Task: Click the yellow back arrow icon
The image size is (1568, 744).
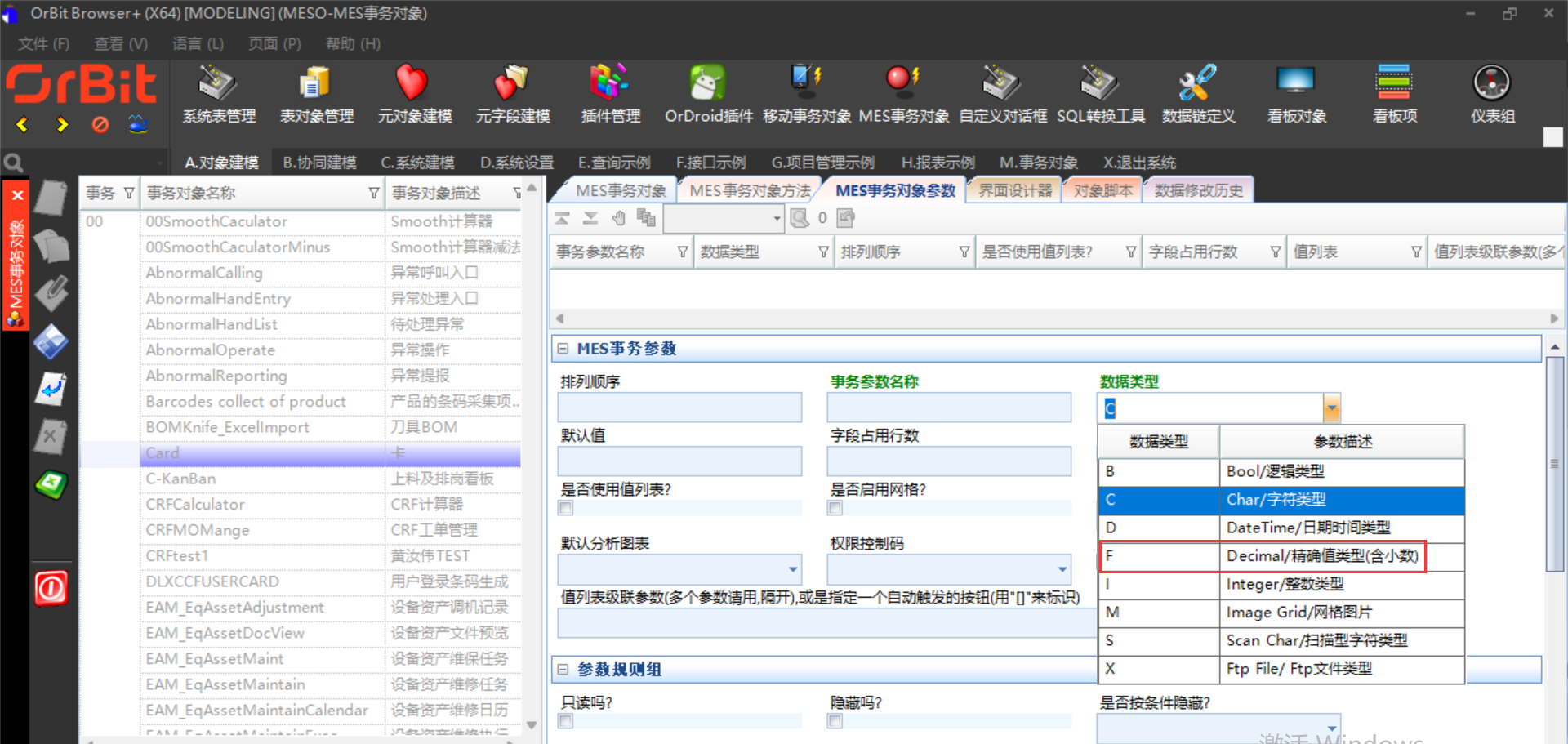Action: pos(22,125)
